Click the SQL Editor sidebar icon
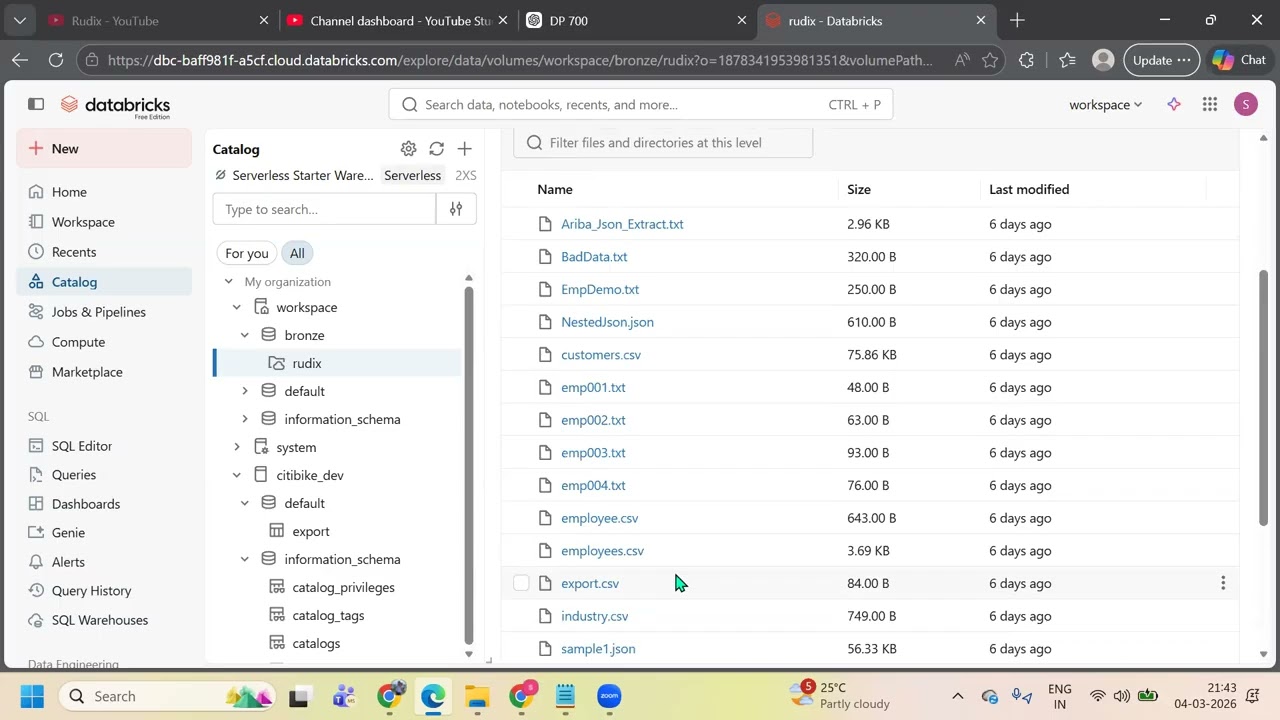The width and height of the screenshot is (1280, 720). (36, 446)
